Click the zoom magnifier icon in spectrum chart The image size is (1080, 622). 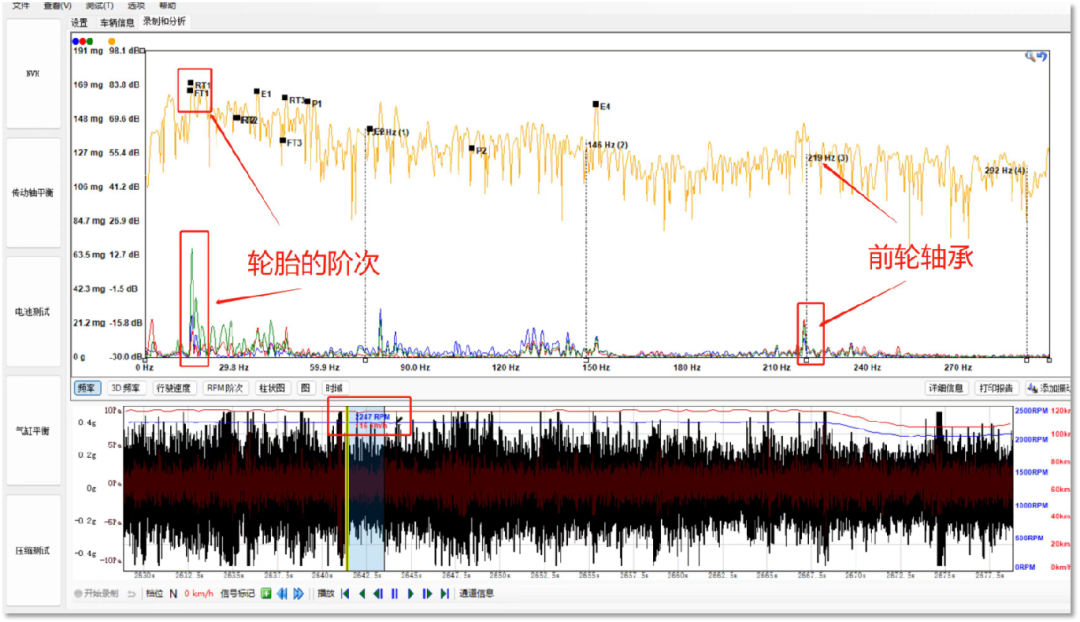point(1030,56)
